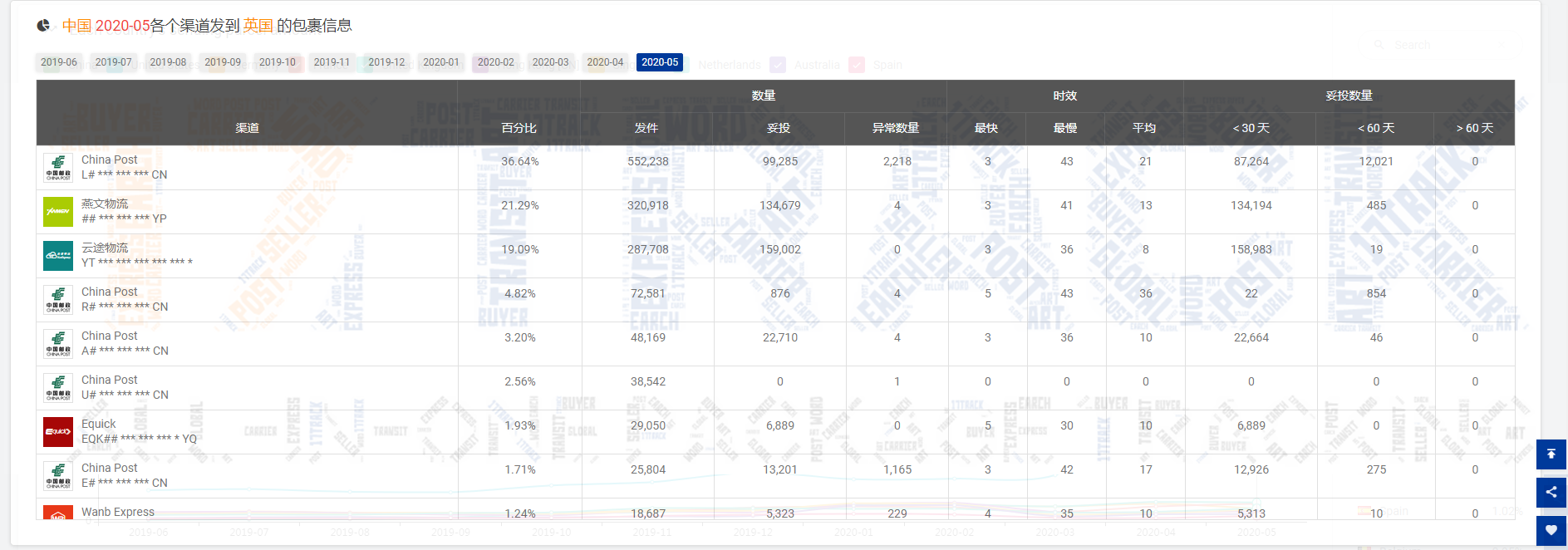Screen dimensions: 1568x550
Task: Click the share floating button
Action: pos(1551,492)
